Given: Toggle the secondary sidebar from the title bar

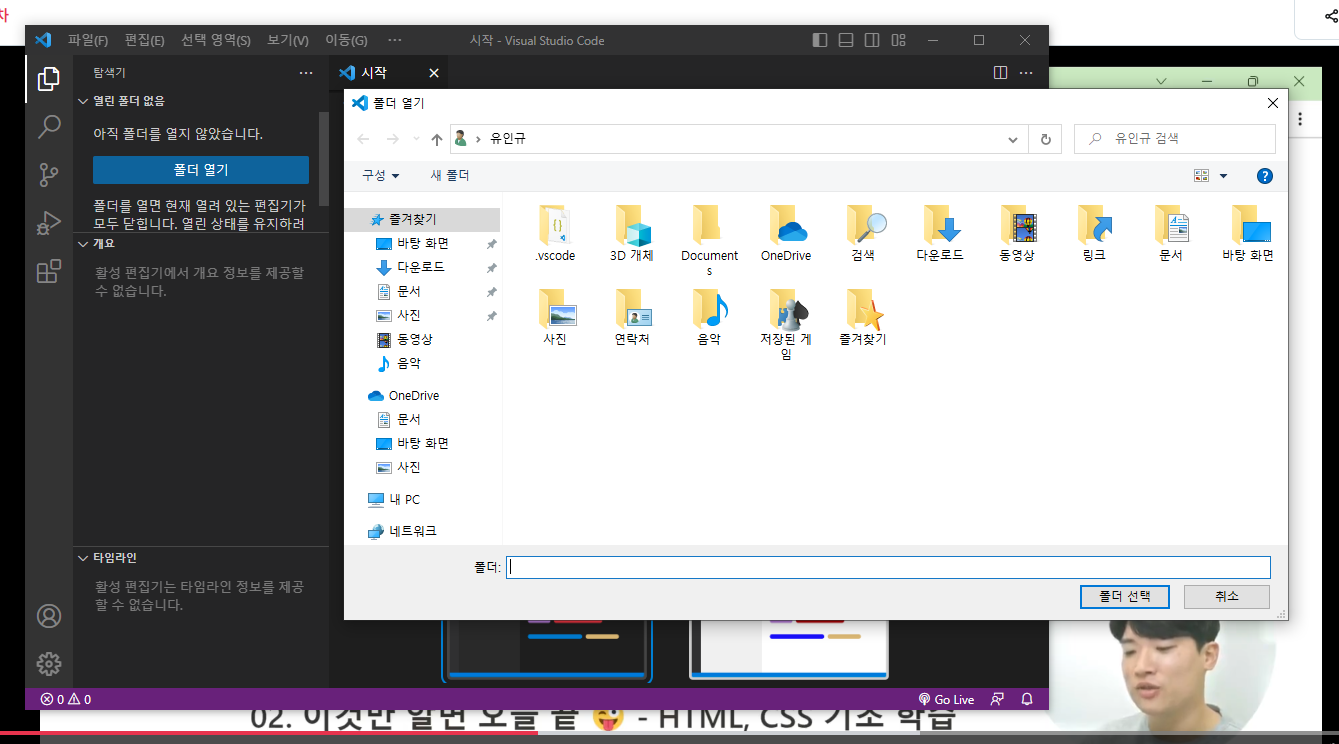Looking at the screenshot, I should pos(872,40).
